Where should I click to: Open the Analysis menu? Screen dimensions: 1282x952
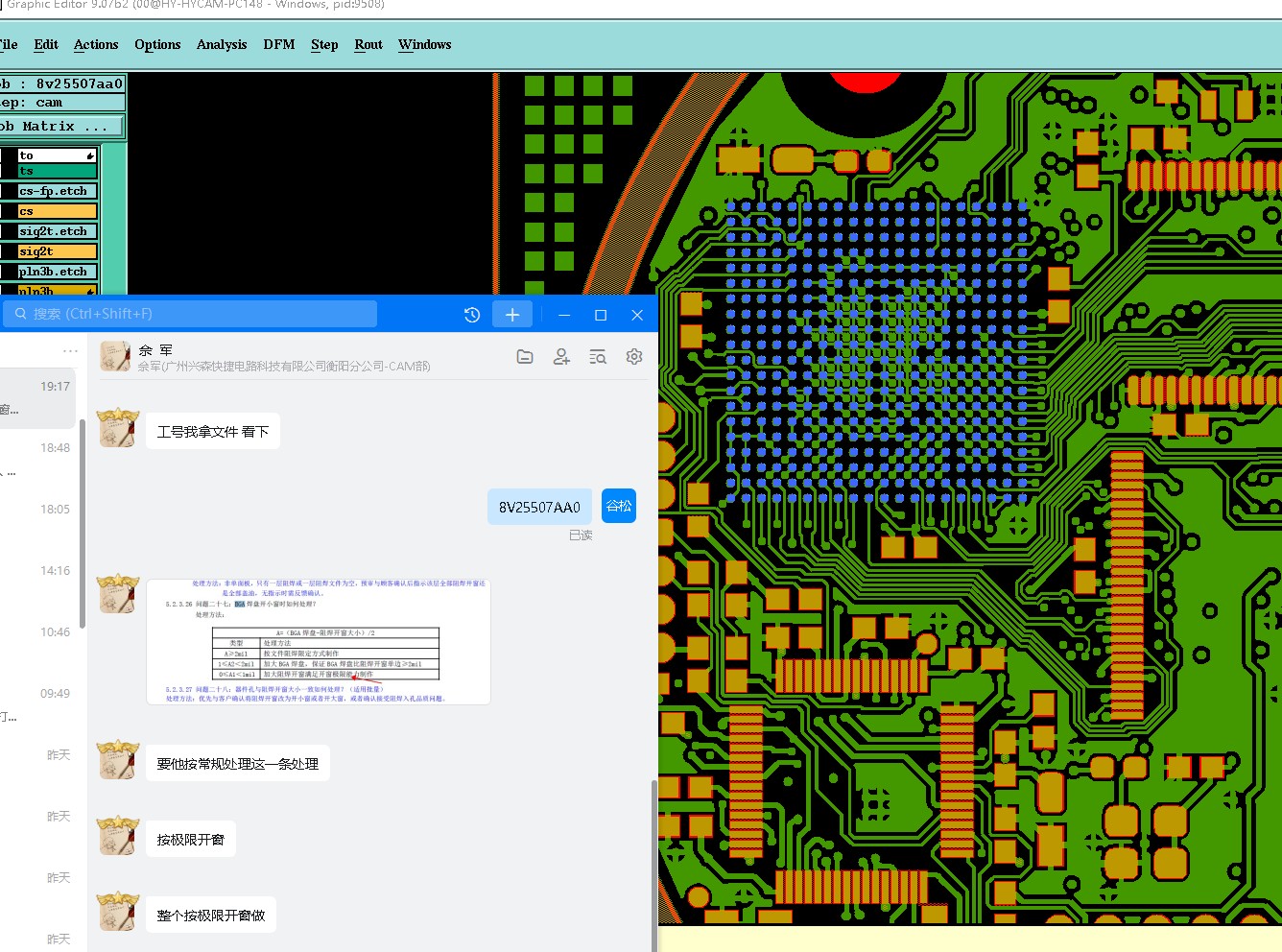222,44
